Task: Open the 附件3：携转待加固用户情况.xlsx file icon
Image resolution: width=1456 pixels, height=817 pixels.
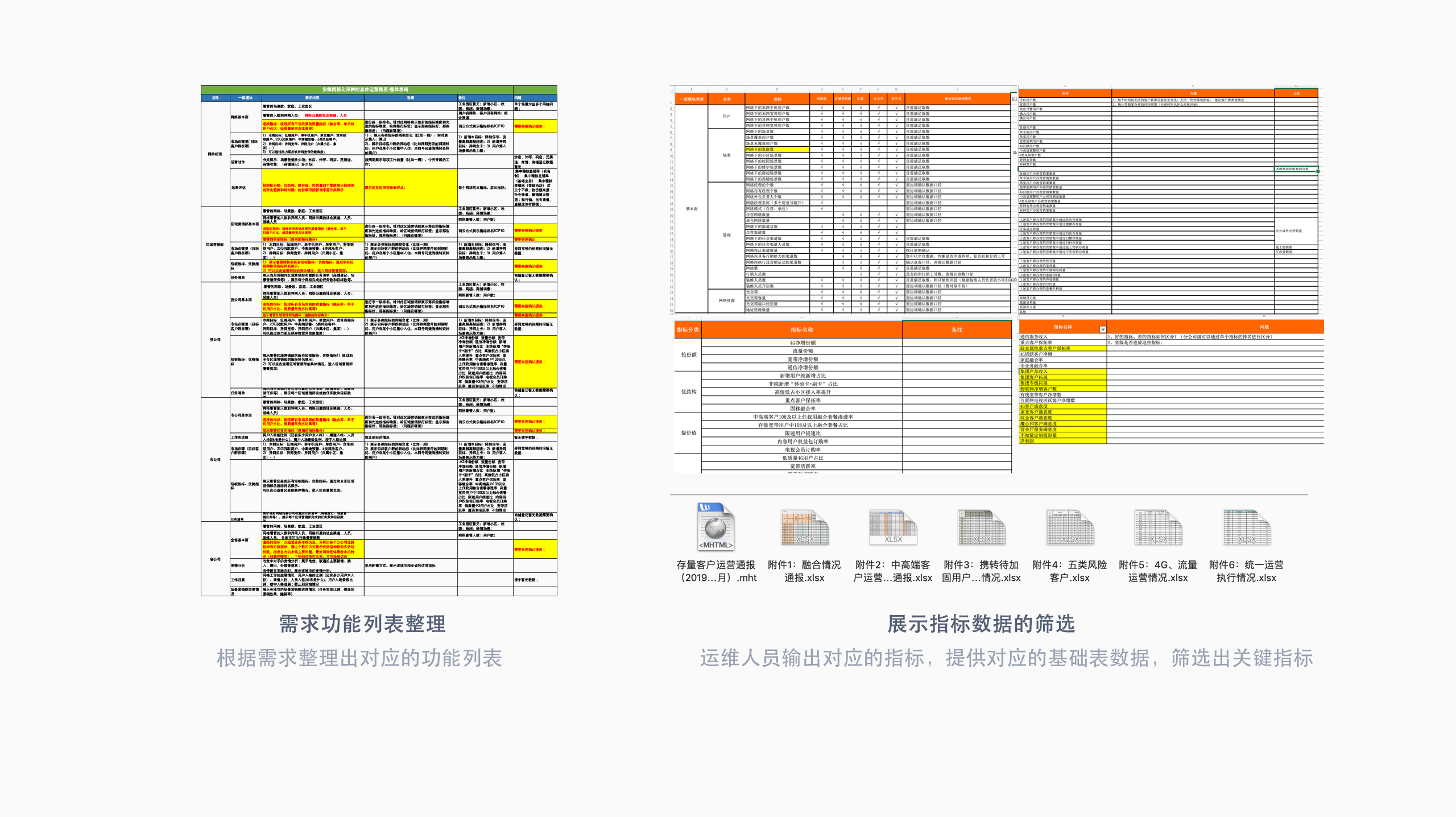Action: [x=981, y=527]
